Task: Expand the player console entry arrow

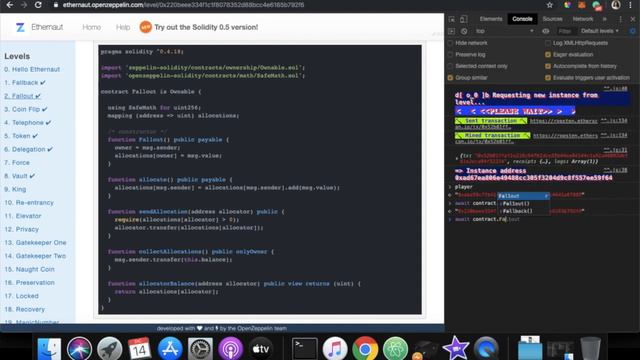Action: 450,187
